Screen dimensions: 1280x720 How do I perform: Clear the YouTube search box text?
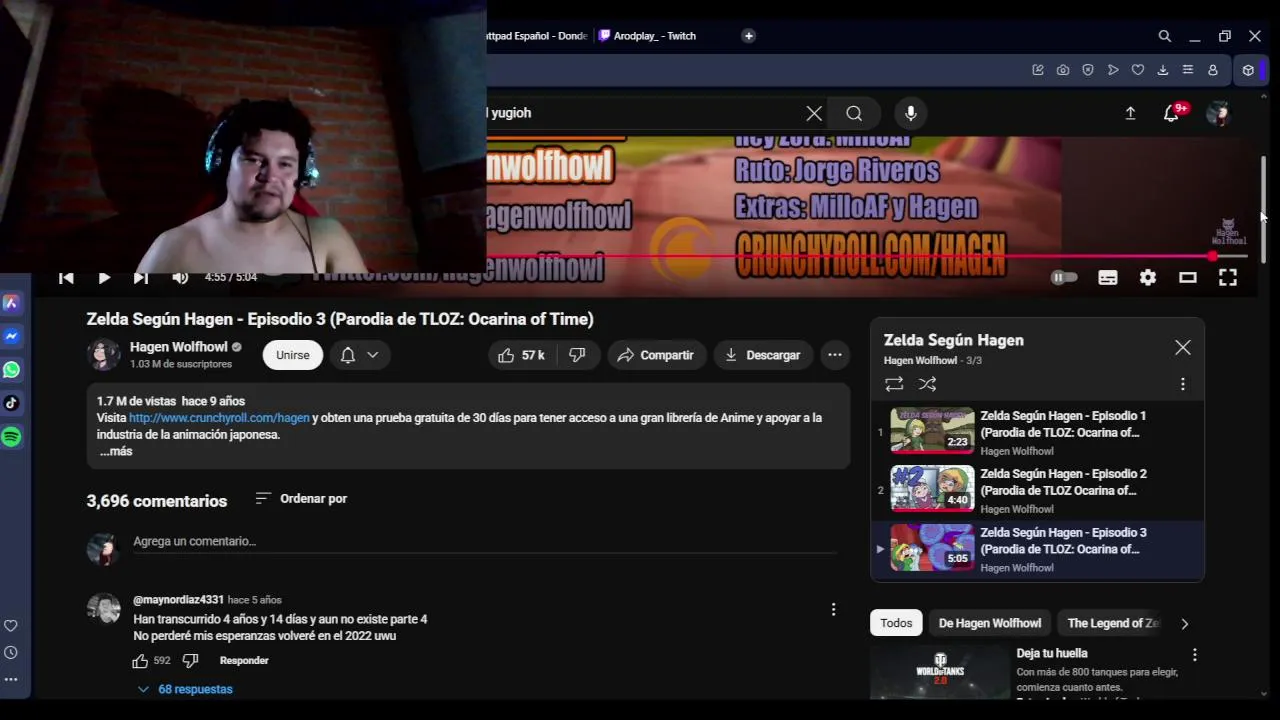[x=814, y=113]
